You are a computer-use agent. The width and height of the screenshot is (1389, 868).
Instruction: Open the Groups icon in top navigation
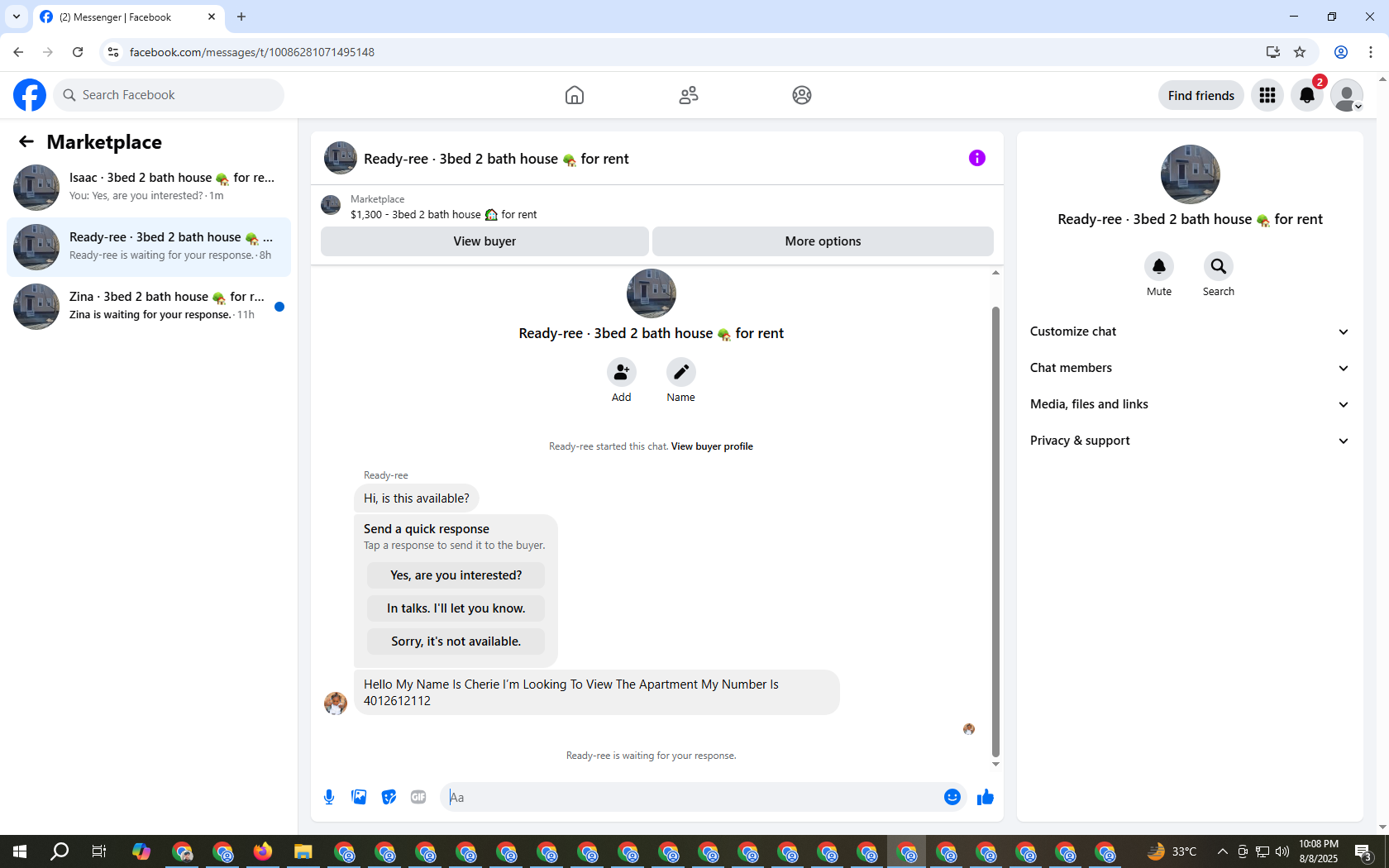pos(802,95)
